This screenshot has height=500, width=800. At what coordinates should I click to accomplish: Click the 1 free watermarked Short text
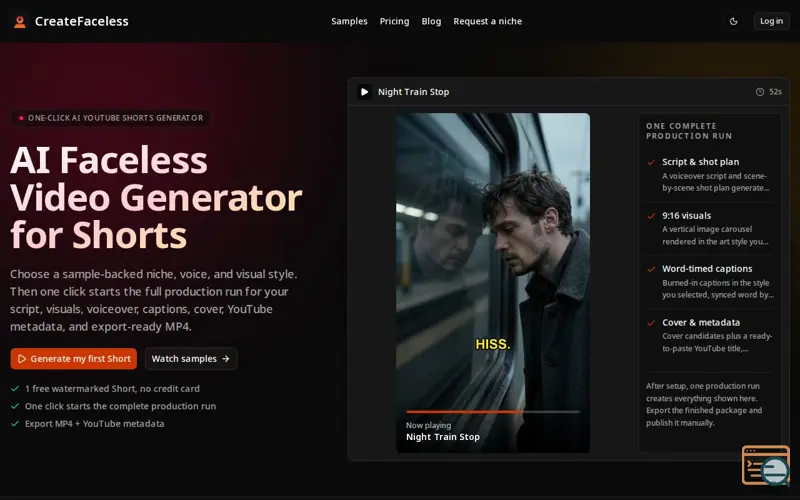[x=112, y=388]
